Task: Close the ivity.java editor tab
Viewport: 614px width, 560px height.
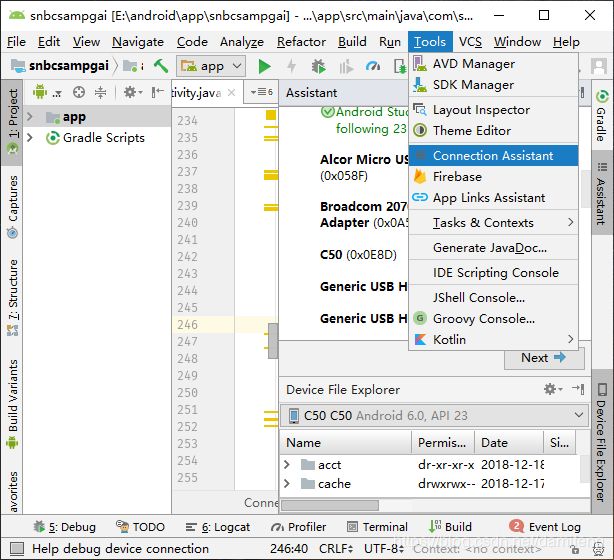Action: [x=231, y=93]
